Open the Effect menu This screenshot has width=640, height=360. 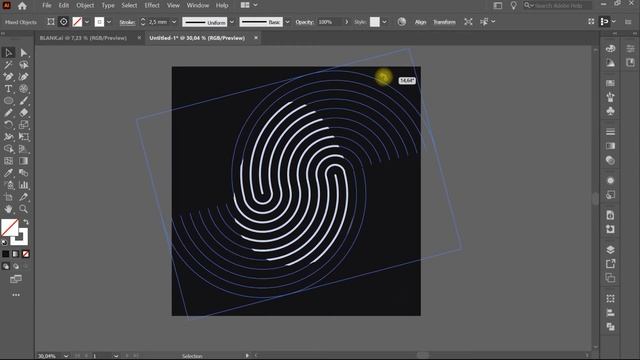152,5
